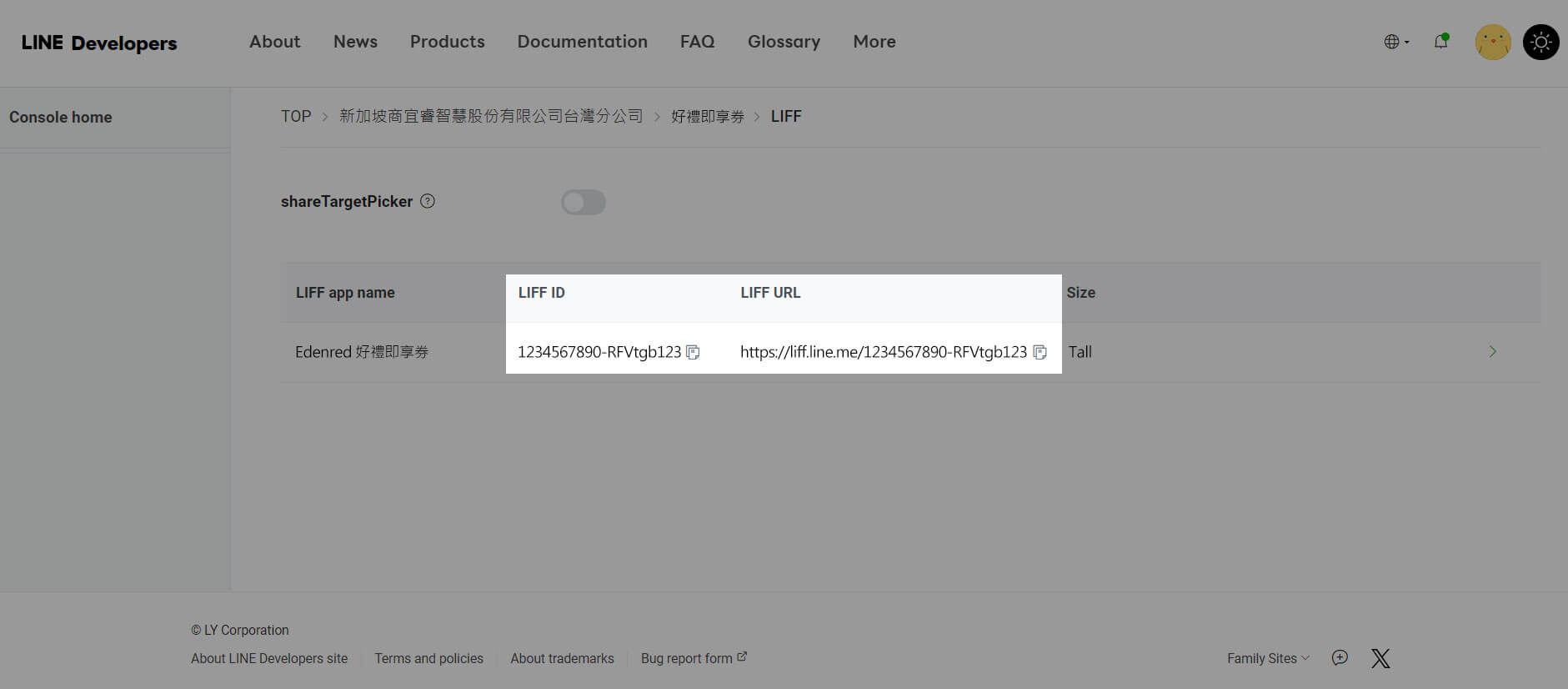The height and width of the screenshot is (689, 1568).
Task: Click the https://liff.line.me URL text
Action: pos(884,352)
